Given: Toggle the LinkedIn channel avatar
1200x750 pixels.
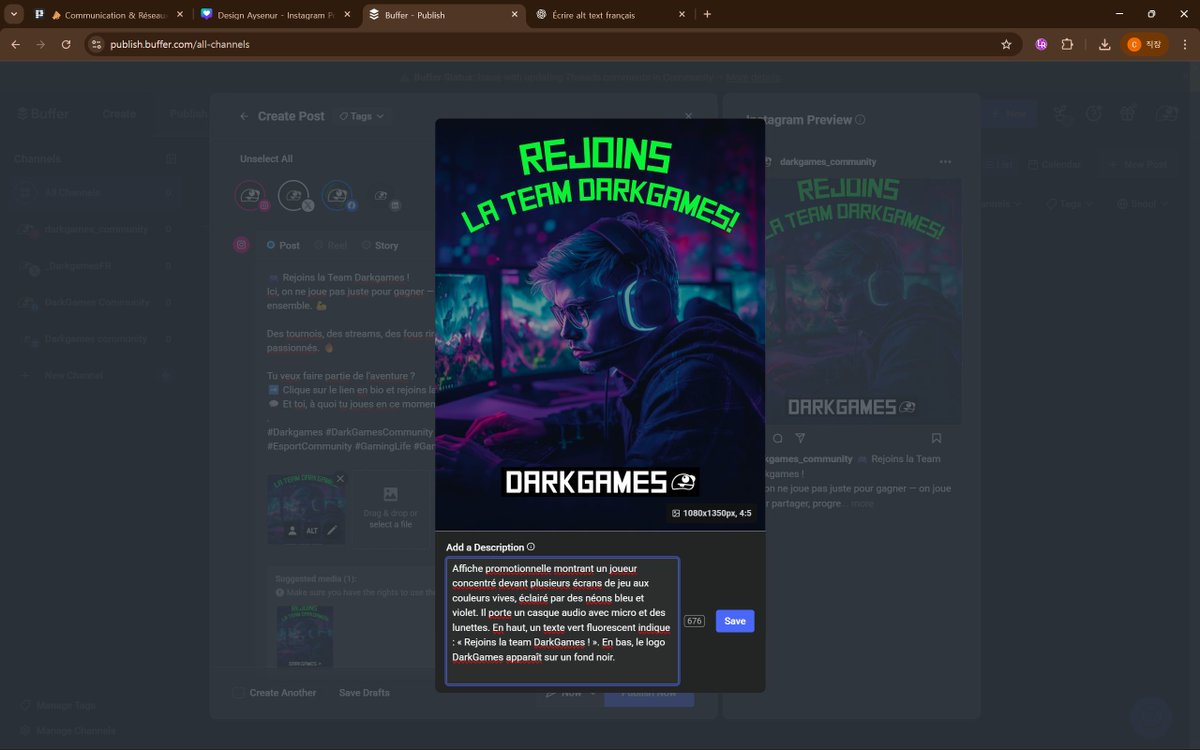Looking at the screenshot, I should pos(386,198).
